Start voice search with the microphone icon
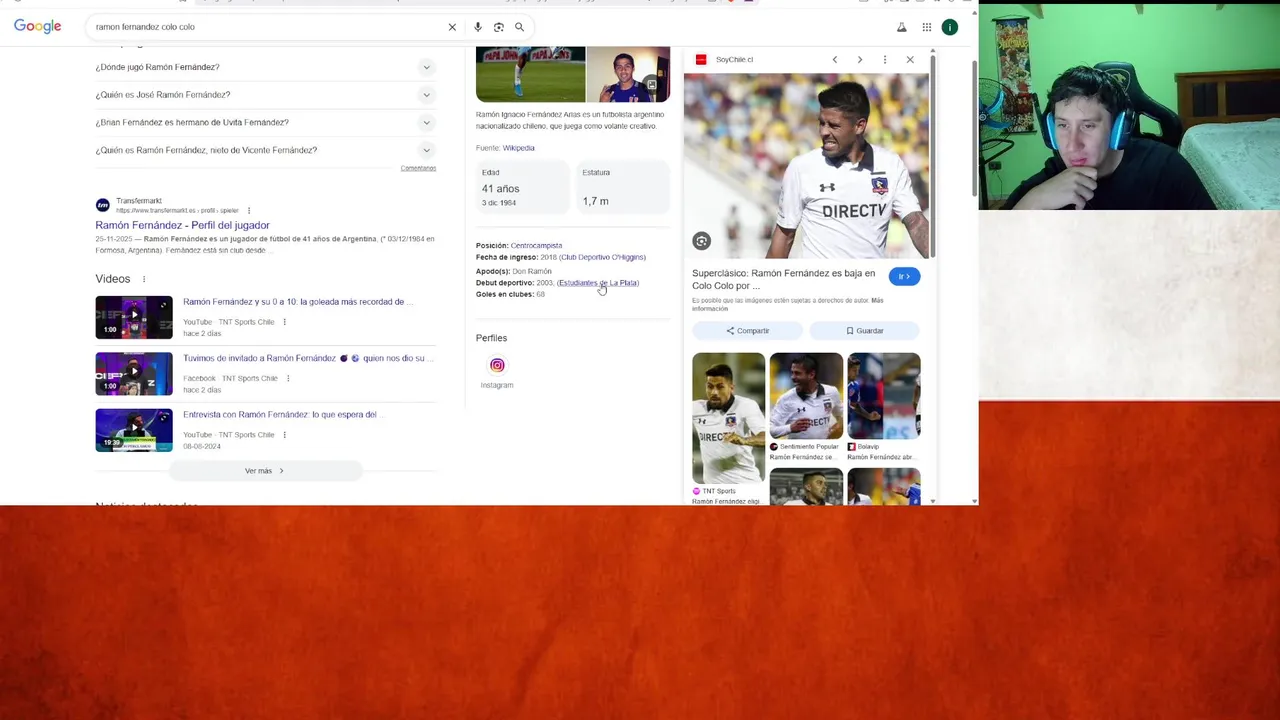 coord(478,27)
